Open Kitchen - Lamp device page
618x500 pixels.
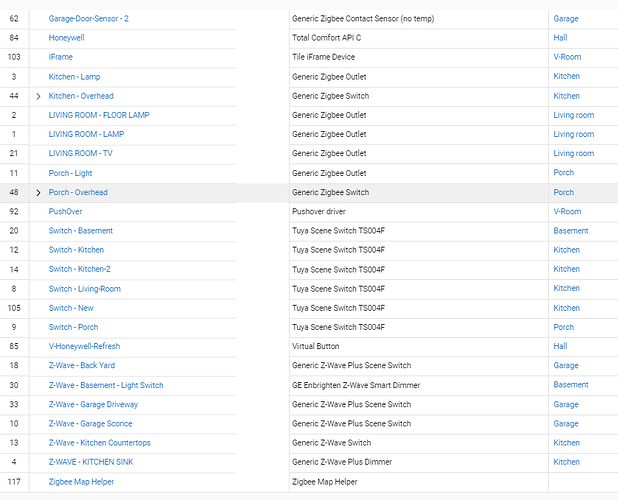click(74, 77)
